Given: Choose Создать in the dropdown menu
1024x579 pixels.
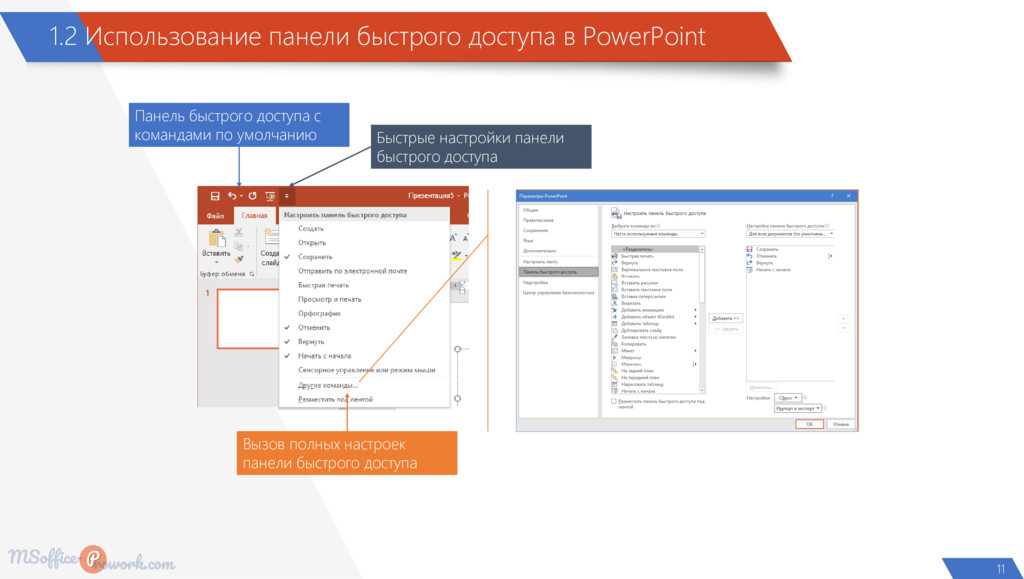Looking at the screenshot, I should 364,229.
